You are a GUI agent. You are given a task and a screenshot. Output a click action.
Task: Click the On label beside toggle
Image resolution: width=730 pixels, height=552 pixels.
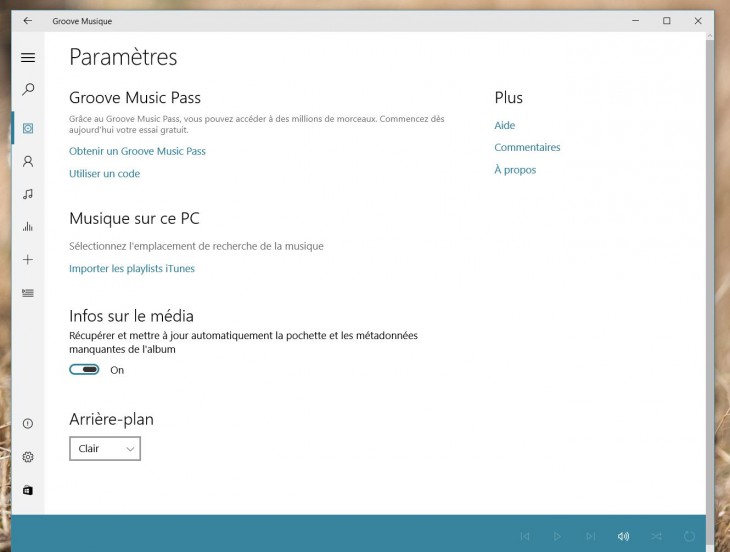(x=117, y=370)
